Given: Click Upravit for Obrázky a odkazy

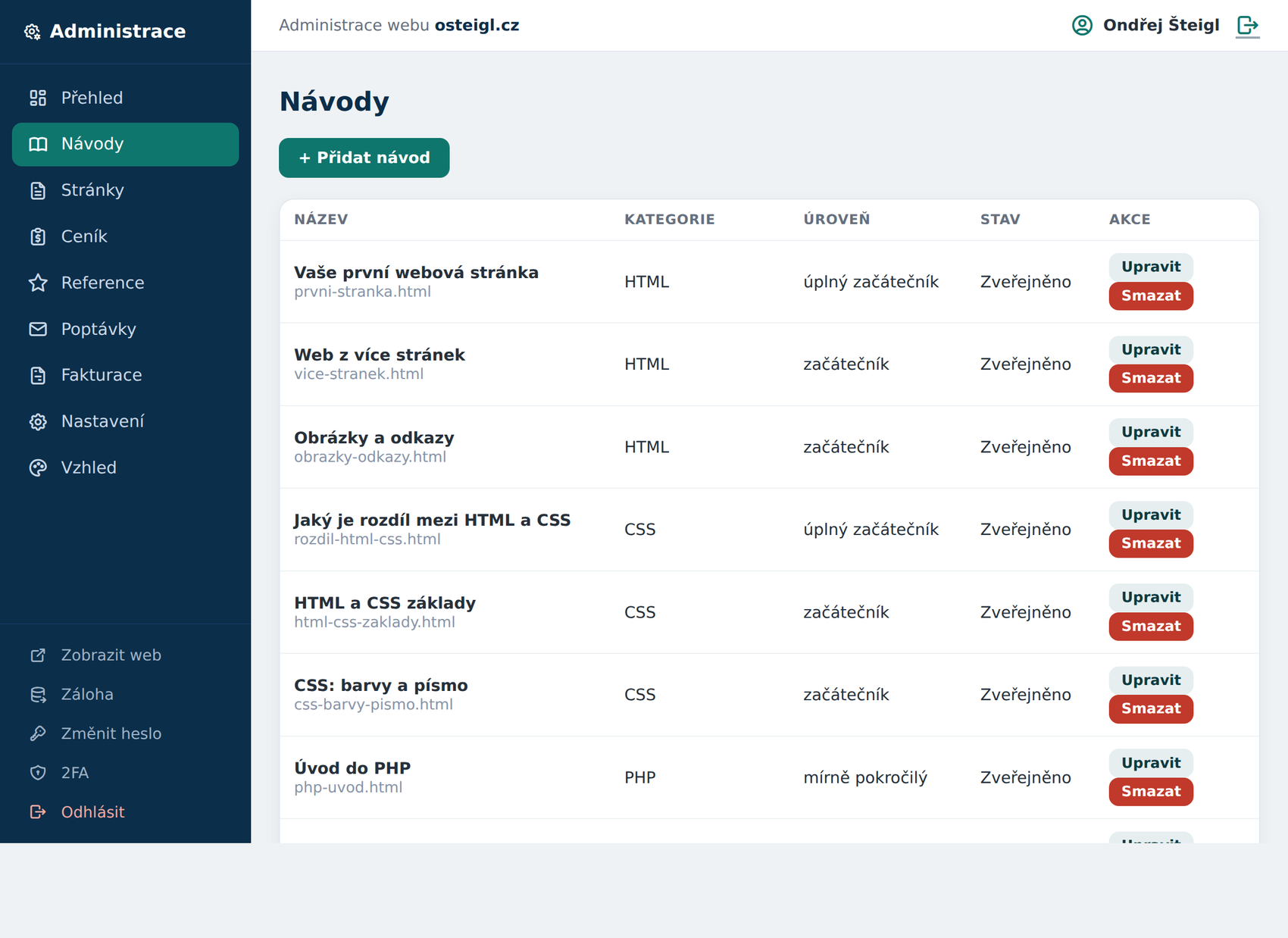Looking at the screenshot, I should pos(1151,432).
